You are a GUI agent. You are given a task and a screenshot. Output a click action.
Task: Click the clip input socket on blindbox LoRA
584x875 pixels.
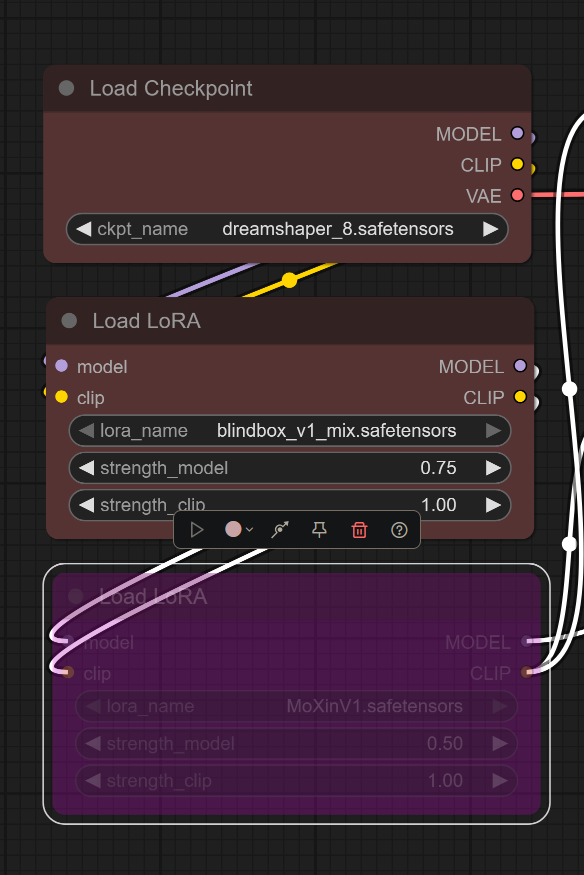point(61,397)
